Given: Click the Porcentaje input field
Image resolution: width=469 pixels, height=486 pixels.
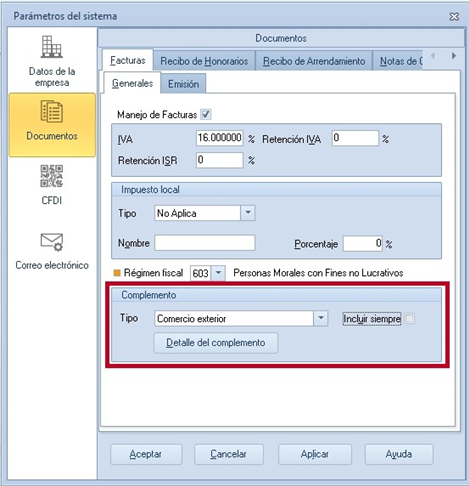Looking at the screenshot, I should click(363, 243).
